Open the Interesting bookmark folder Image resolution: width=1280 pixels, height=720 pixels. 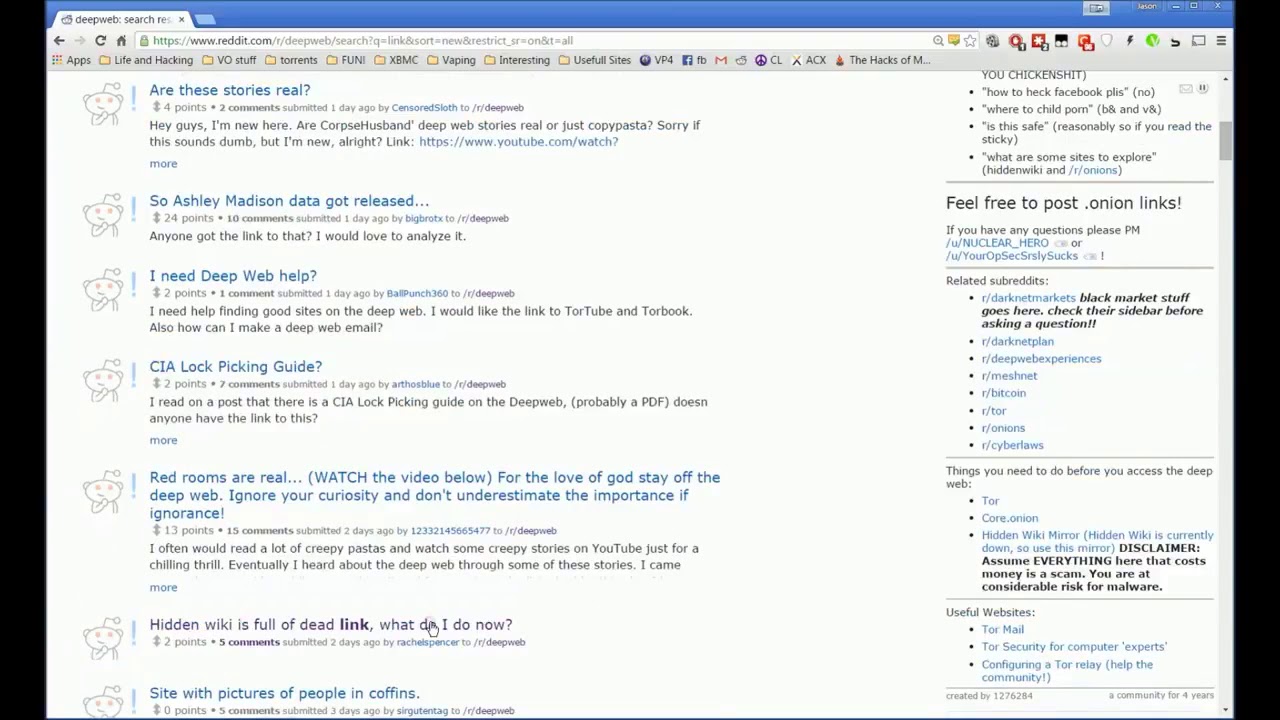[x=516, y=60]
